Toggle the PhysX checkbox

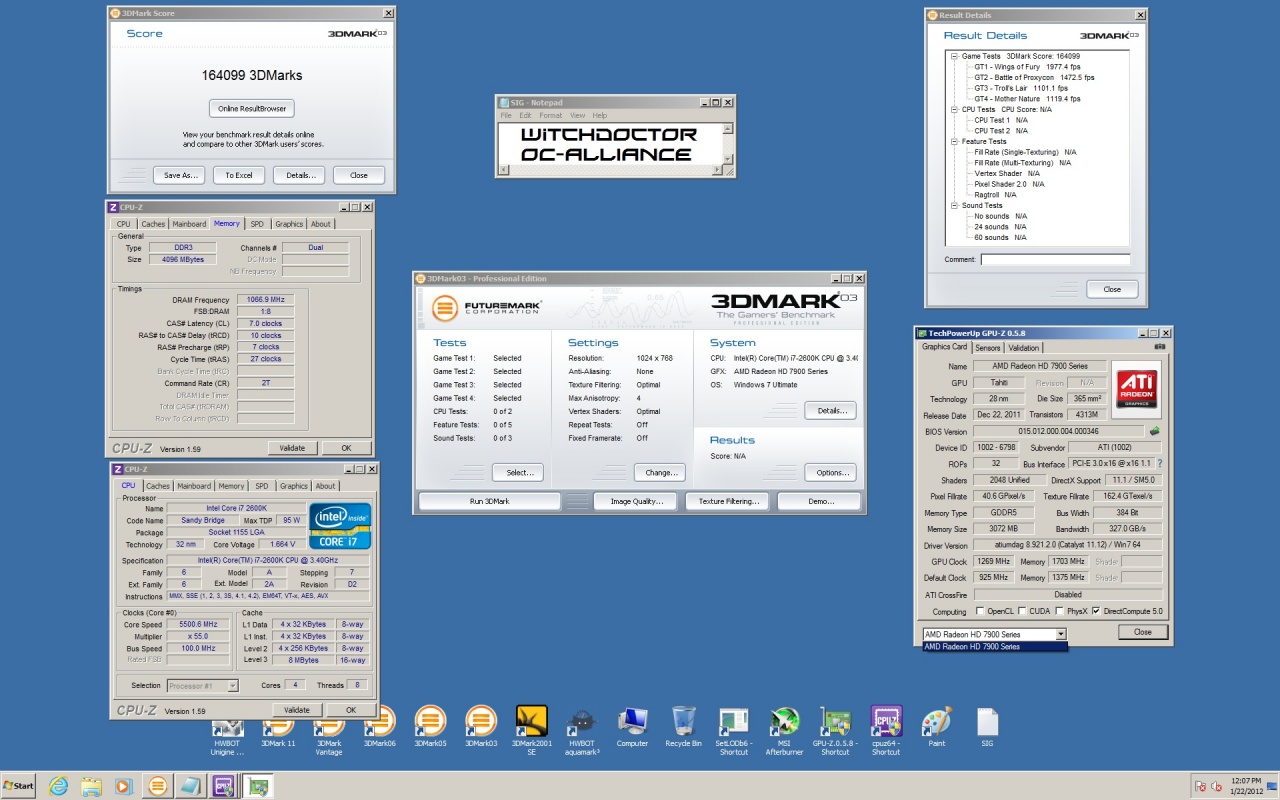point(1062,611)
